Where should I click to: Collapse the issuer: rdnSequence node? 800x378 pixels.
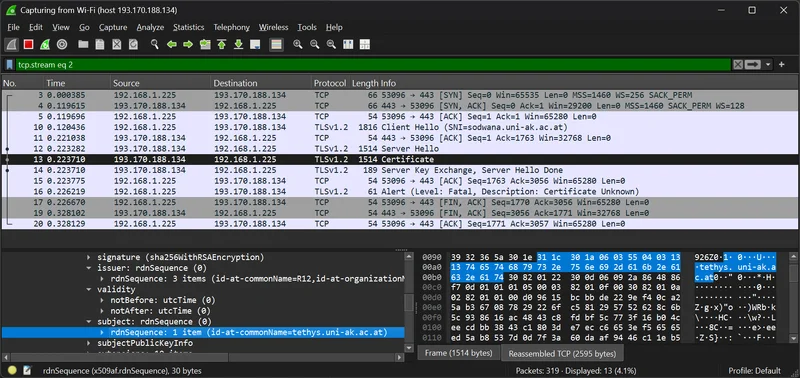tap(89, 268)
